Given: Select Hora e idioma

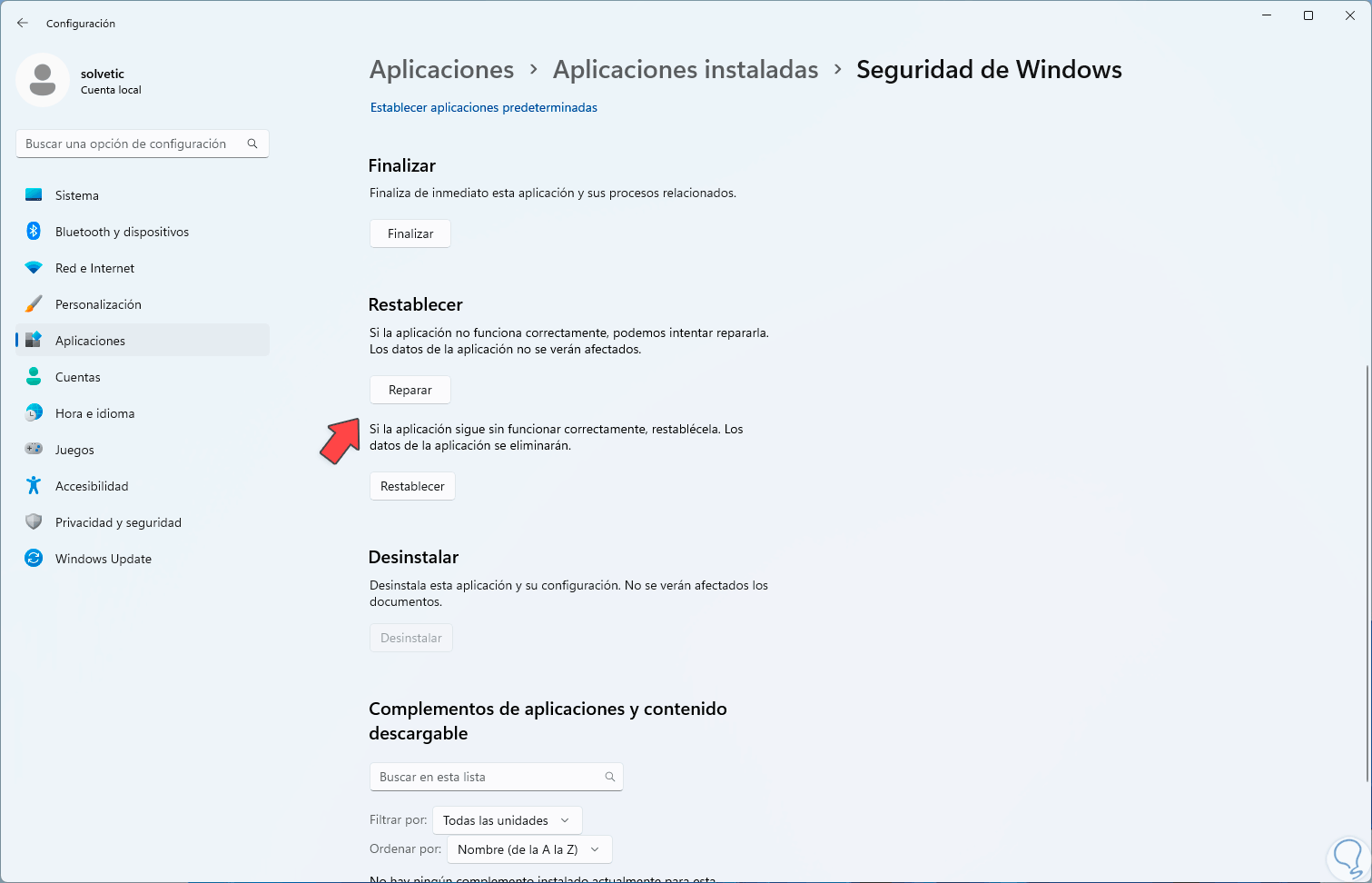Looking at the screenshot, I should coord(143,413).
